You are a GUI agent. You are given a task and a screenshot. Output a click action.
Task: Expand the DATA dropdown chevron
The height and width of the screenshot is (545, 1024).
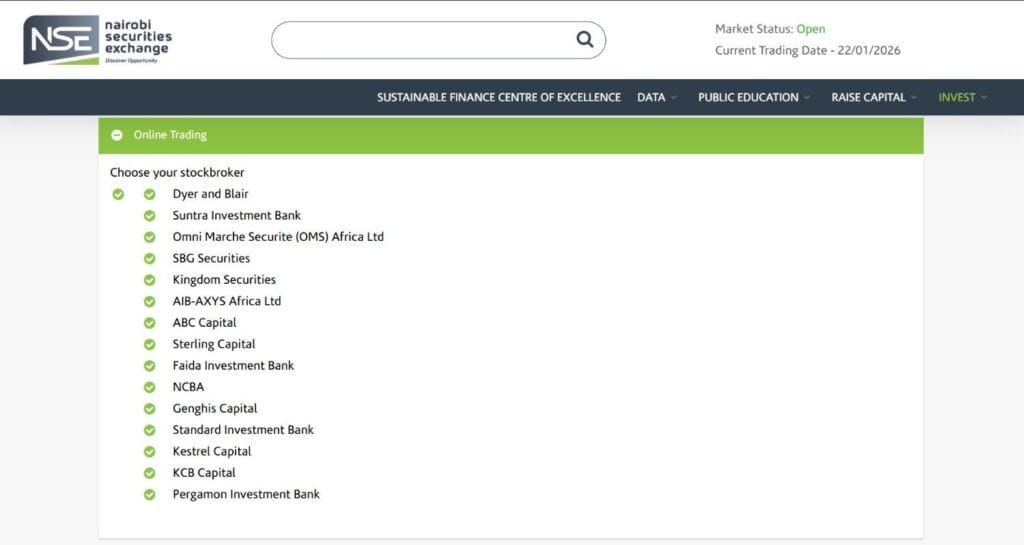tap(674, 97)
